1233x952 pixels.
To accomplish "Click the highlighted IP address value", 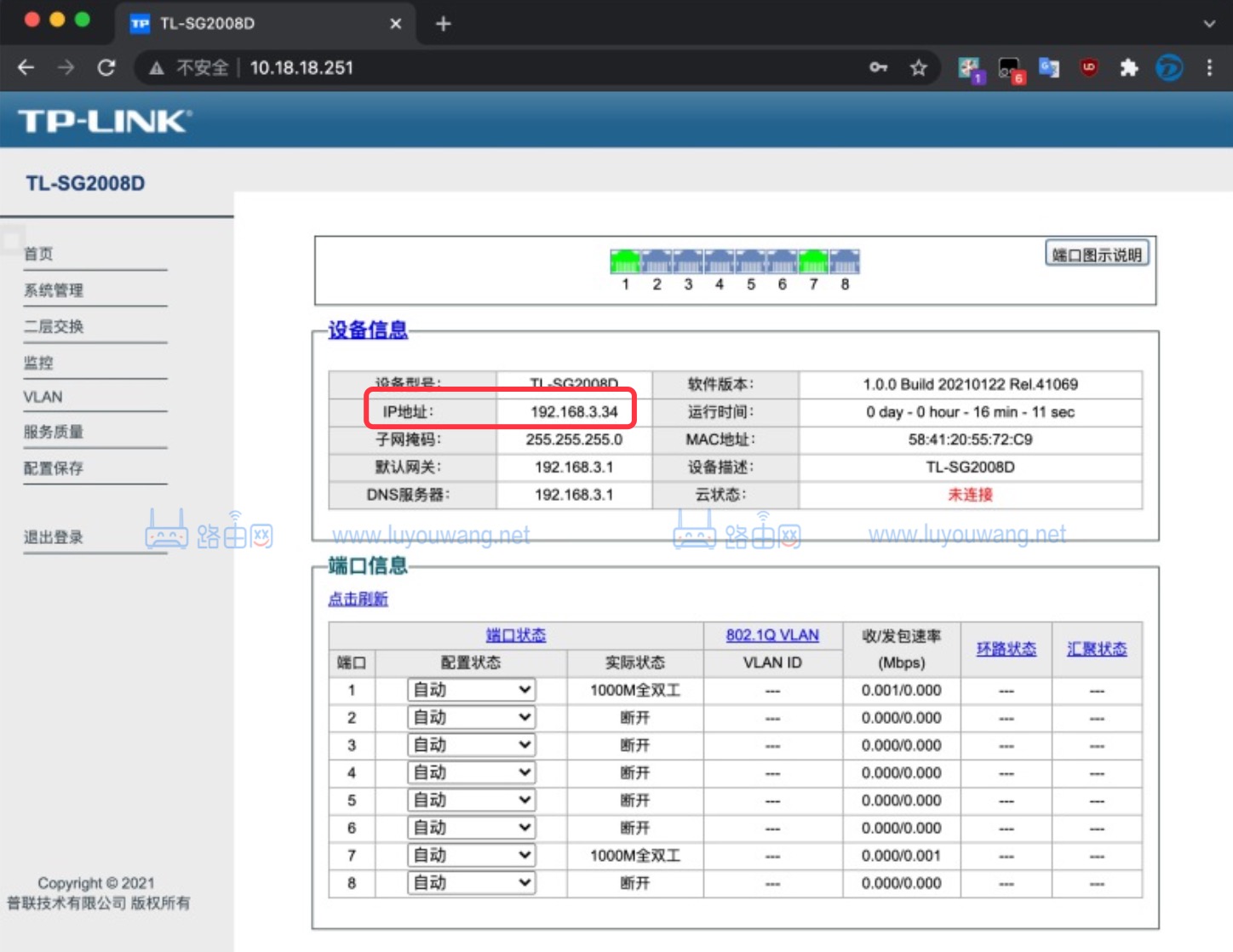I will (573, 411).
